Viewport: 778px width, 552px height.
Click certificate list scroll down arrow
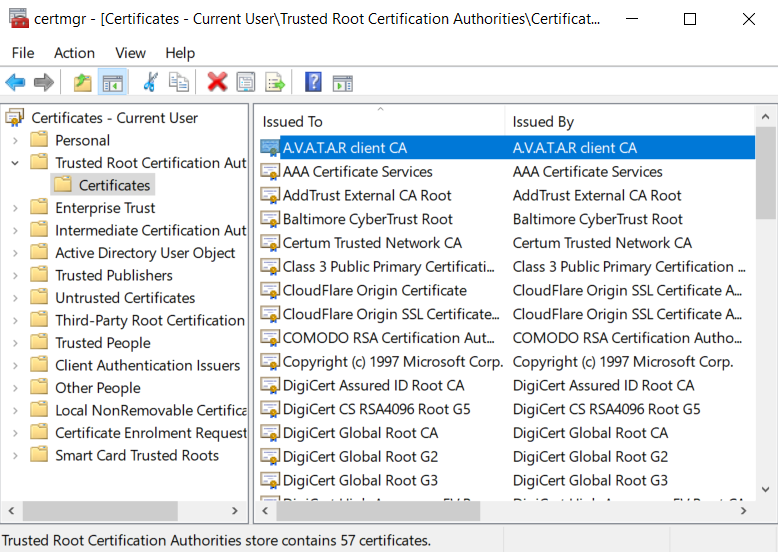click(x=766, y=489)
